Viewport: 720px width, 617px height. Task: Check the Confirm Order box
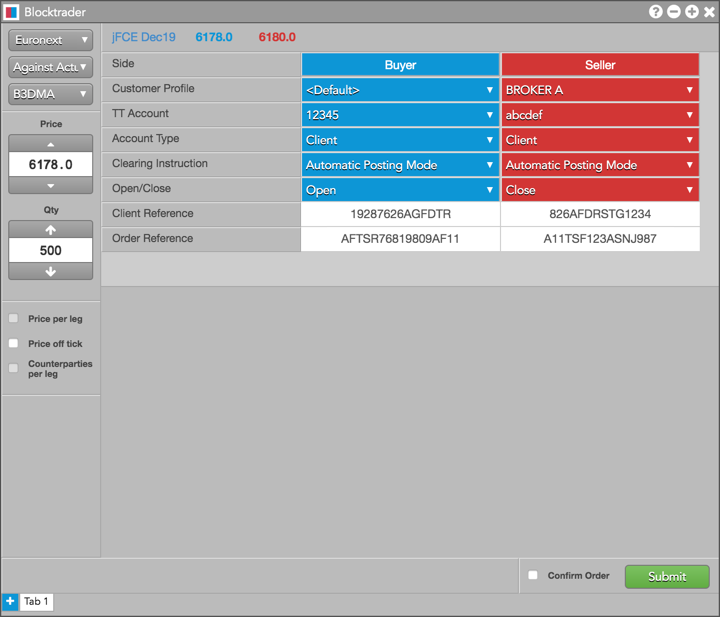coord(533,575)
